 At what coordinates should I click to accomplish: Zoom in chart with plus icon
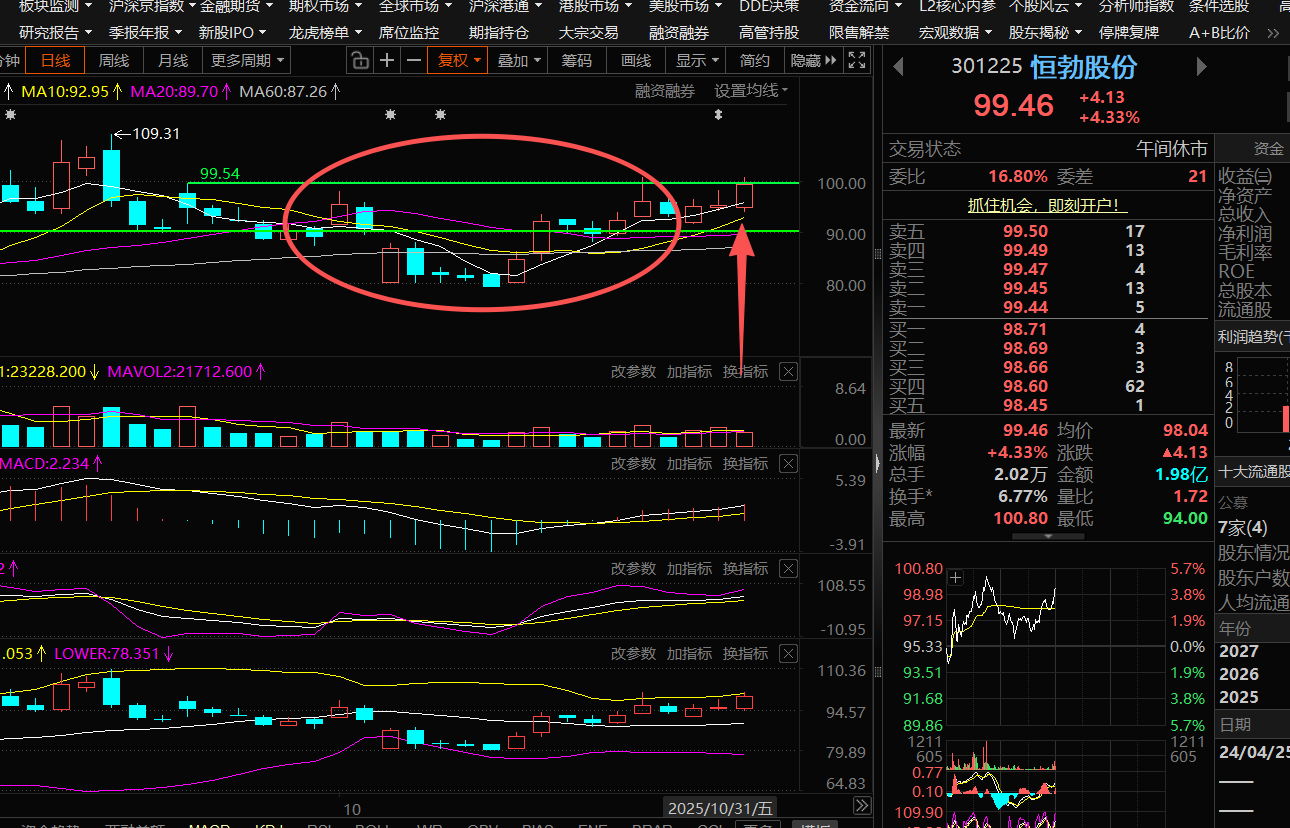click(x=388, y=61)
